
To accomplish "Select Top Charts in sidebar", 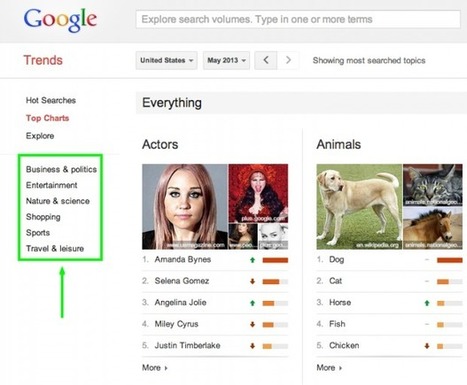I will pyautogui.click(x=47, y=118).
